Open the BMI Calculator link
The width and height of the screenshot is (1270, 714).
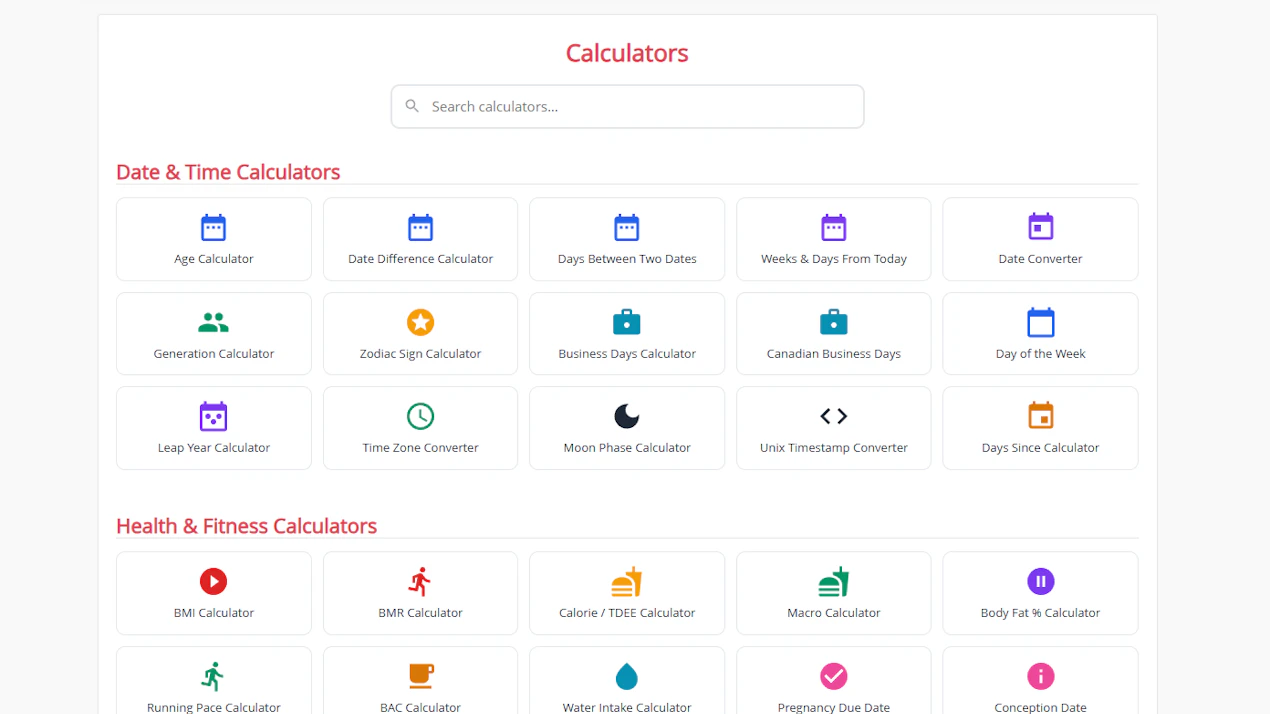click(x=214, y=593)
